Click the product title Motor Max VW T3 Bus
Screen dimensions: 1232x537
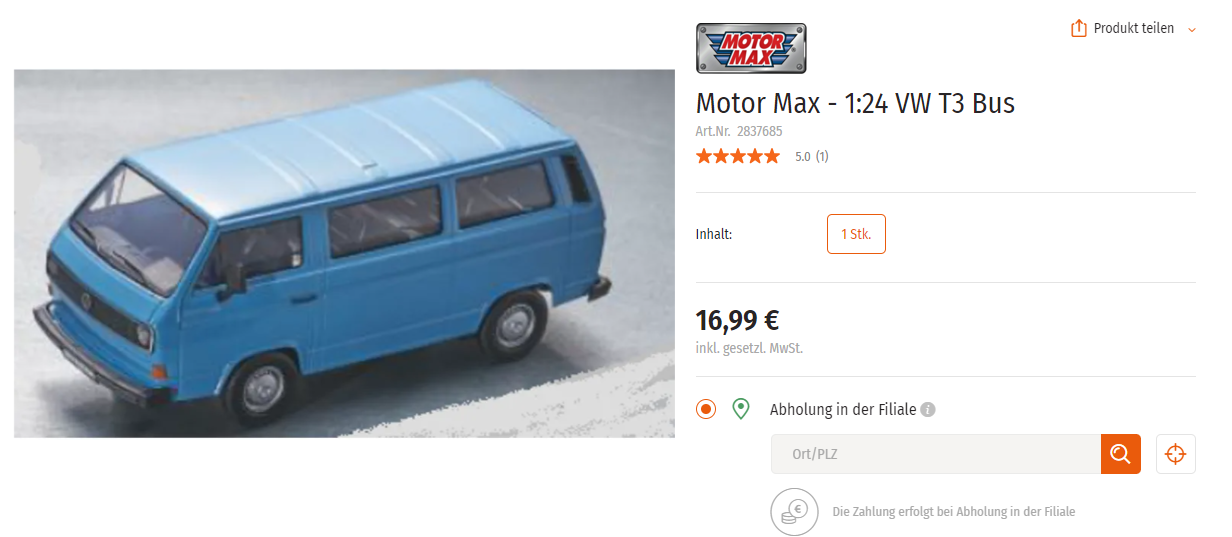pos(855,103)
